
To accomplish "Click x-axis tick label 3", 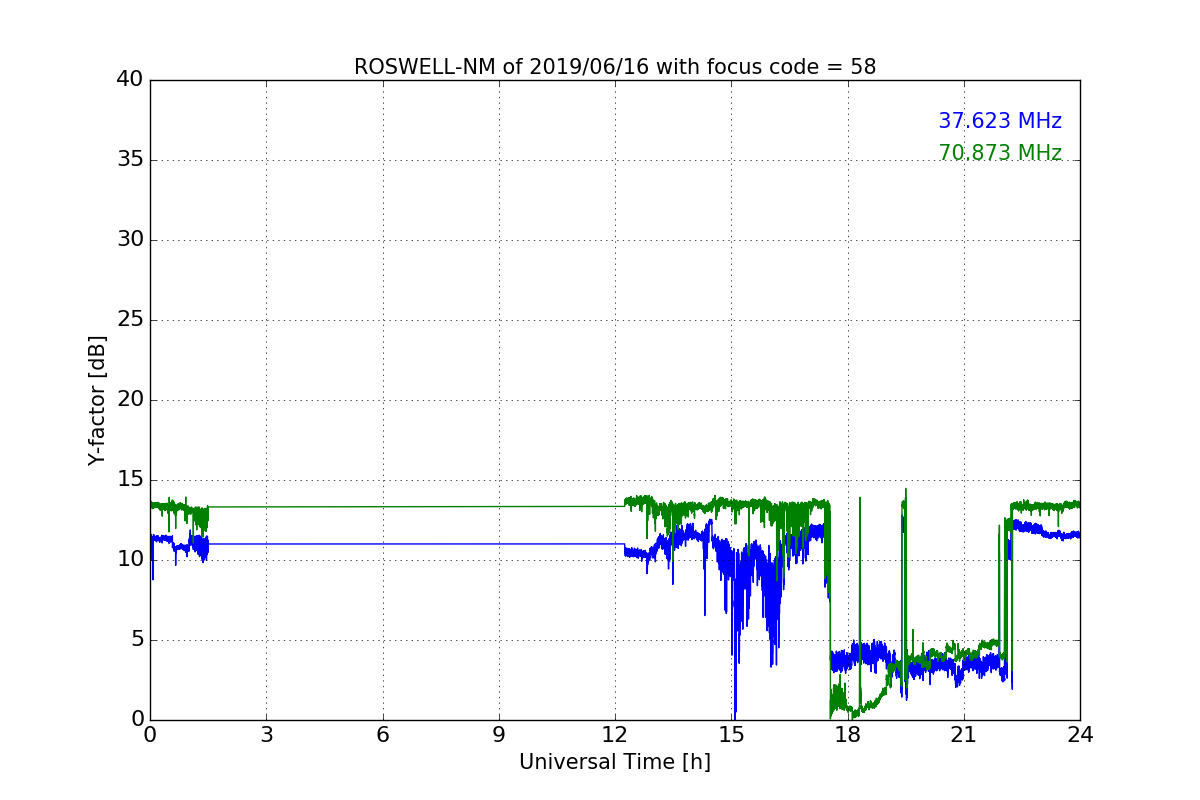I will click(x=266, y=735).
